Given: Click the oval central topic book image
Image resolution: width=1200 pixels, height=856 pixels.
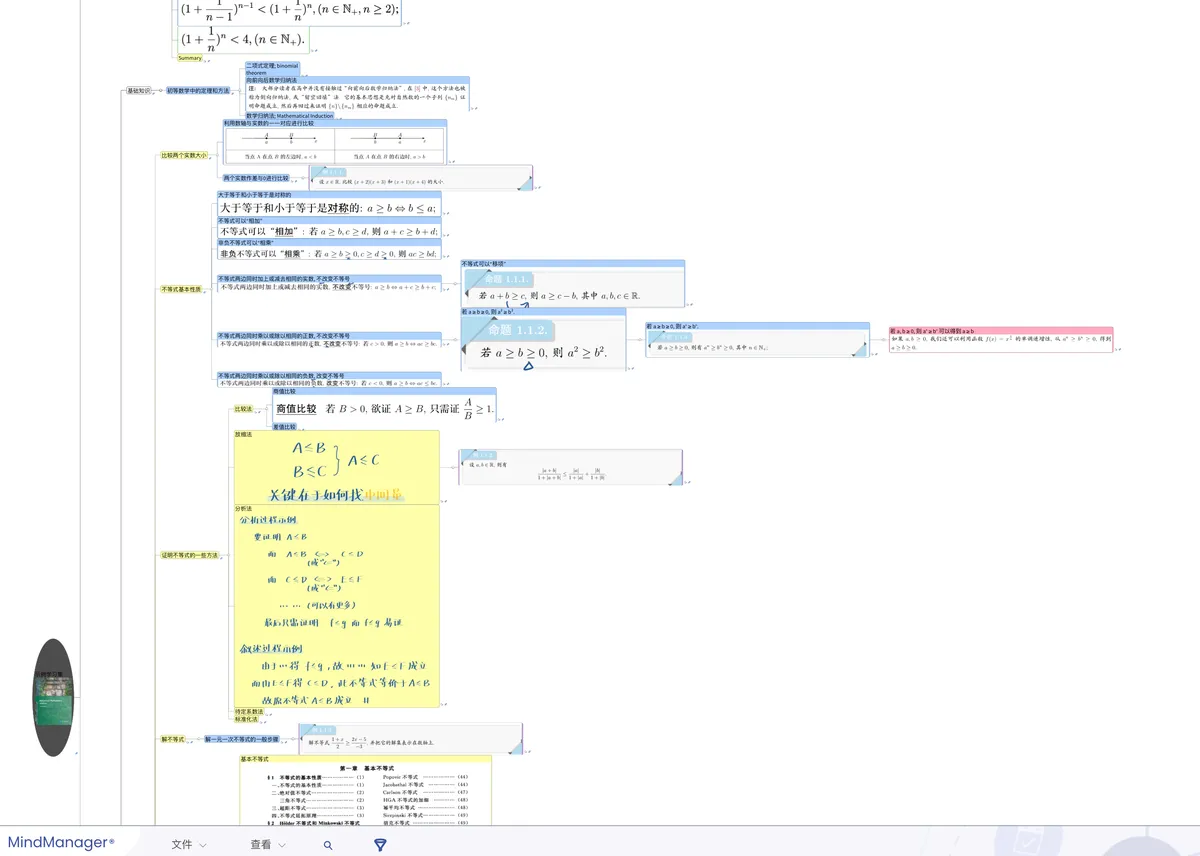Looking at the screenshot, I should pos(54,698).
